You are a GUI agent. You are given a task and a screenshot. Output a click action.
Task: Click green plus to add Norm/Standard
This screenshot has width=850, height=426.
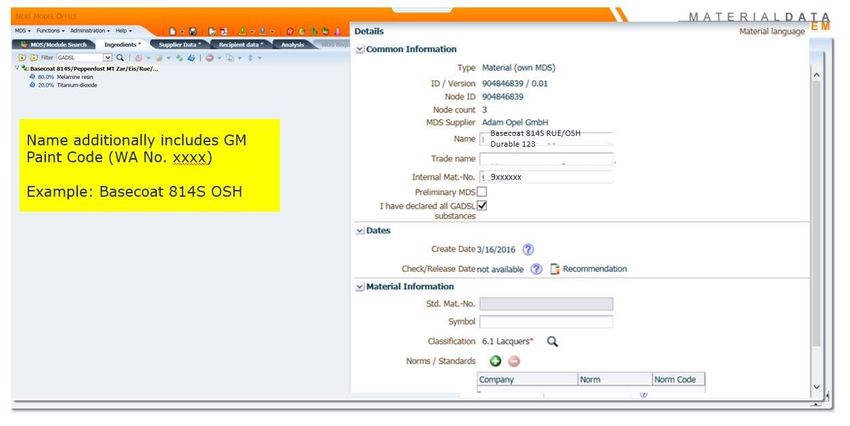(x=495, y=361)
